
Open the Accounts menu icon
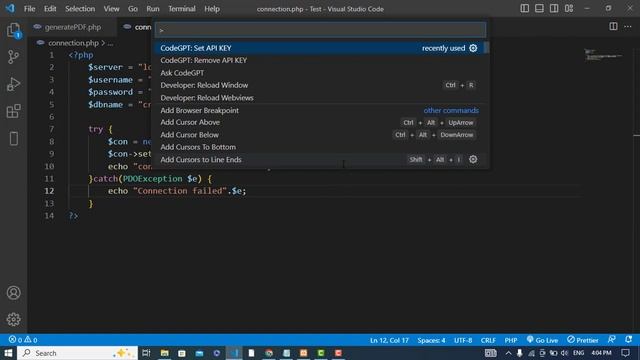click(13, 293)
